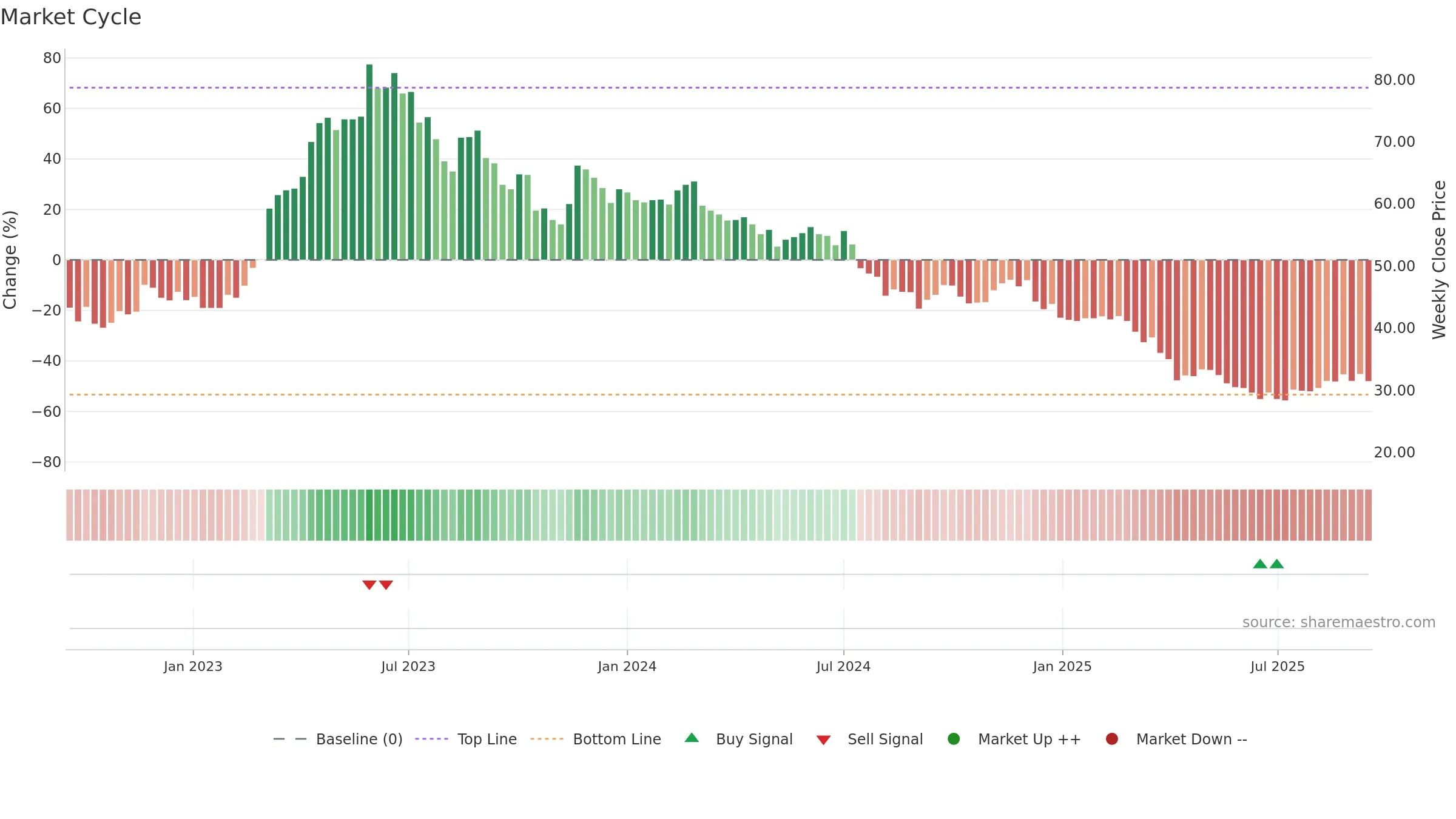
Task: Click the 20.00 price tick on right axis
Action: pos(1394,452)
